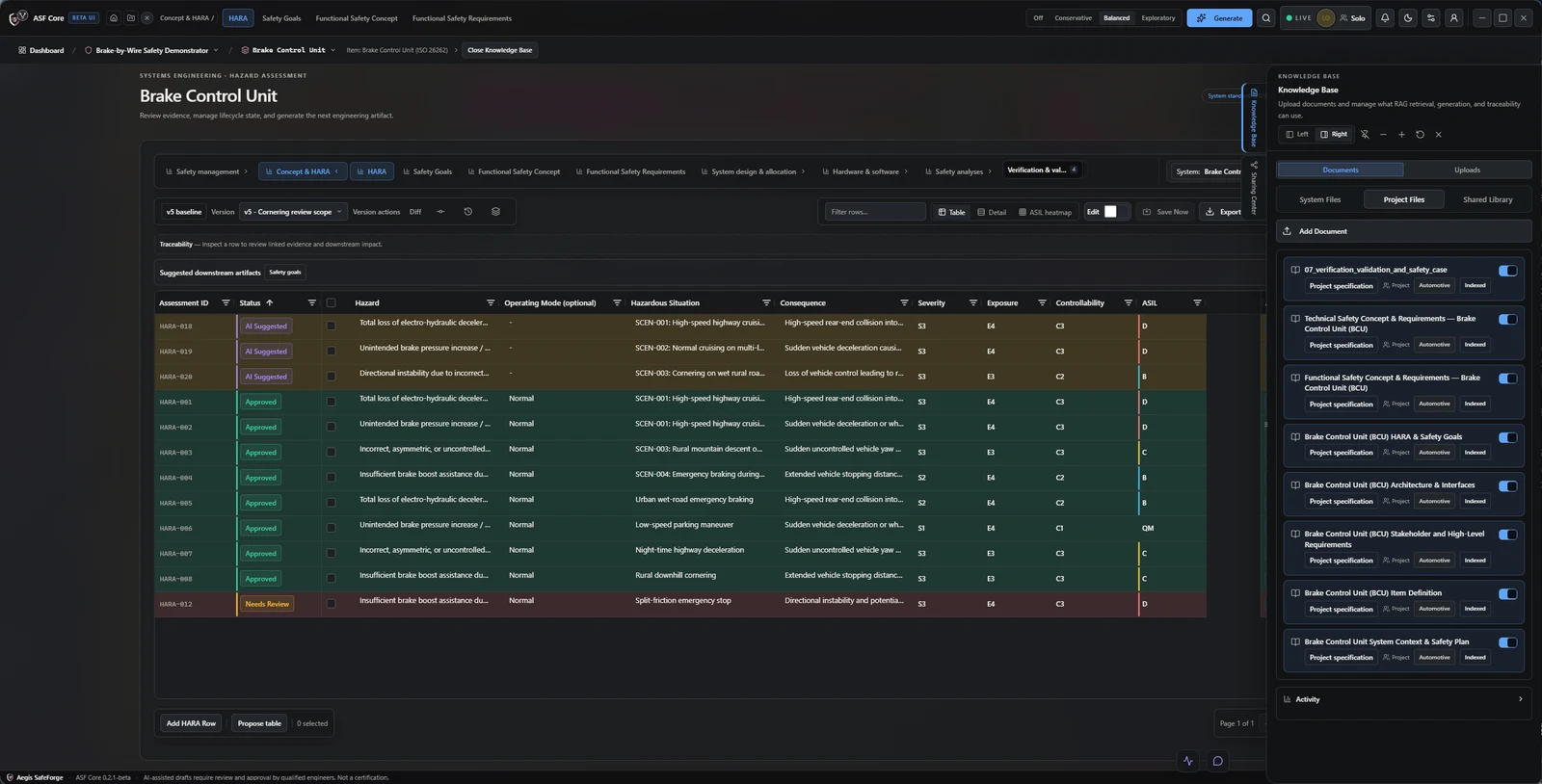Image resolution: width=1542 pixels, height=784 pixels.
Task: Open the Severity column filter icon
Action: [x=972, y=302]
